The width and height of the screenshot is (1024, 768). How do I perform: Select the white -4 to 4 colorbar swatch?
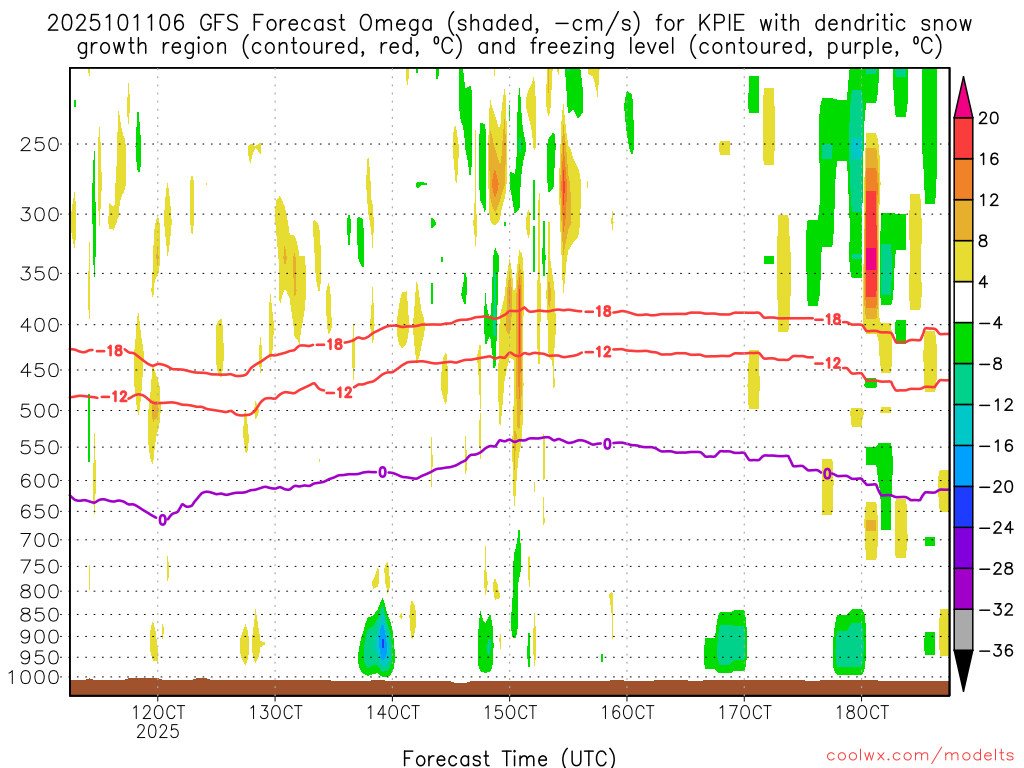tap(963, 302)
